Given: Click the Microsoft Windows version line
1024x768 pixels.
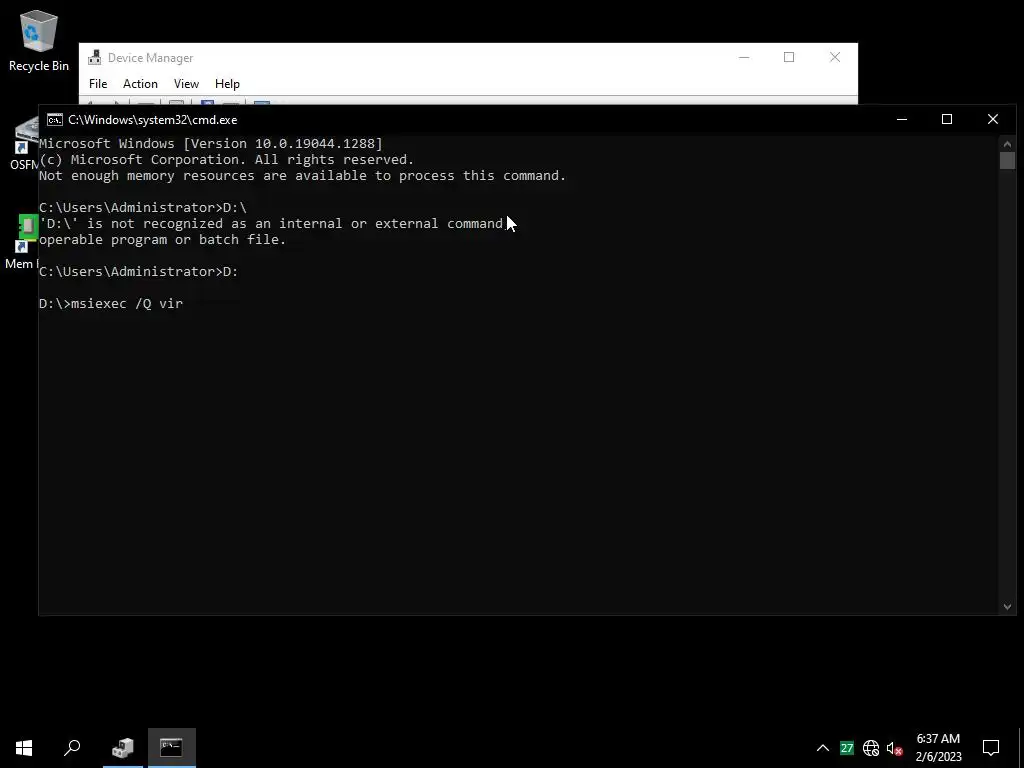Looking at the screenshot, I should pyautogui.click(x=211, y=144).
